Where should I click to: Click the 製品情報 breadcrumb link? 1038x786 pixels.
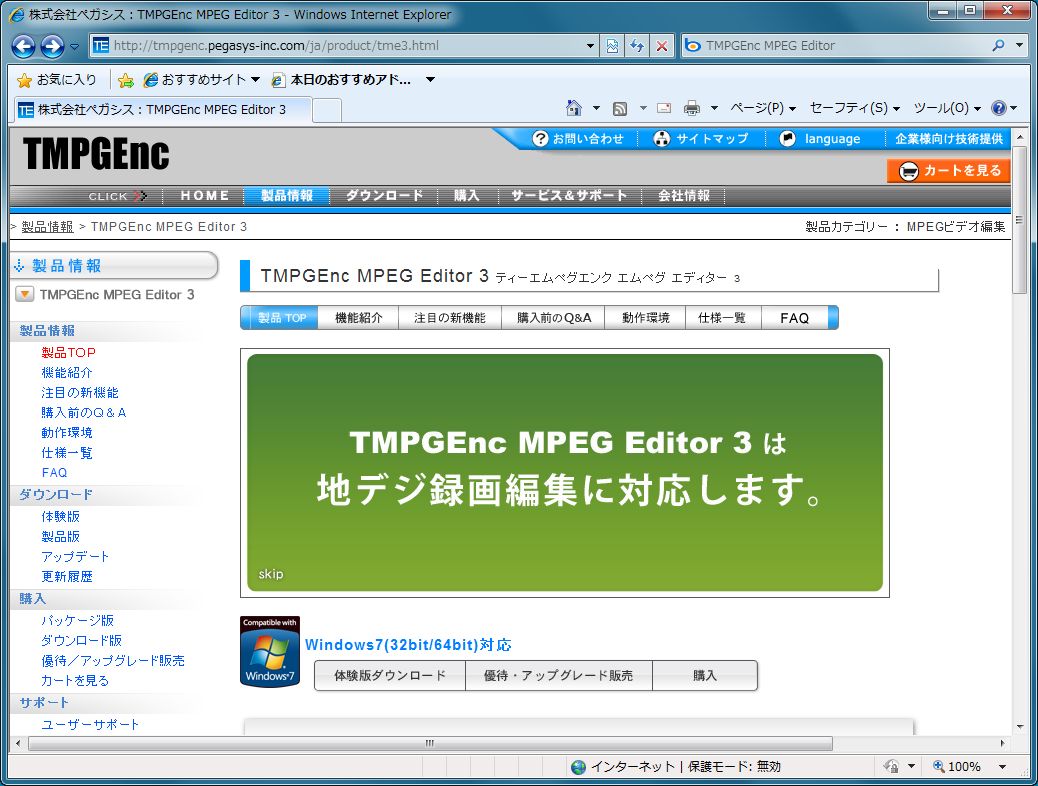(47, 227)
